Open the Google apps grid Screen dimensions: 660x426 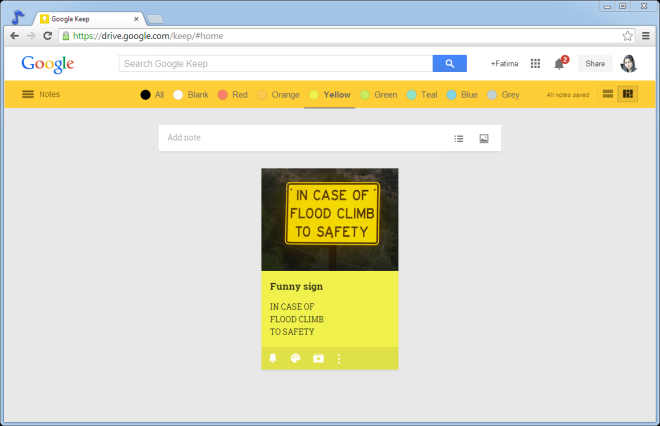(x=535, y=64)
